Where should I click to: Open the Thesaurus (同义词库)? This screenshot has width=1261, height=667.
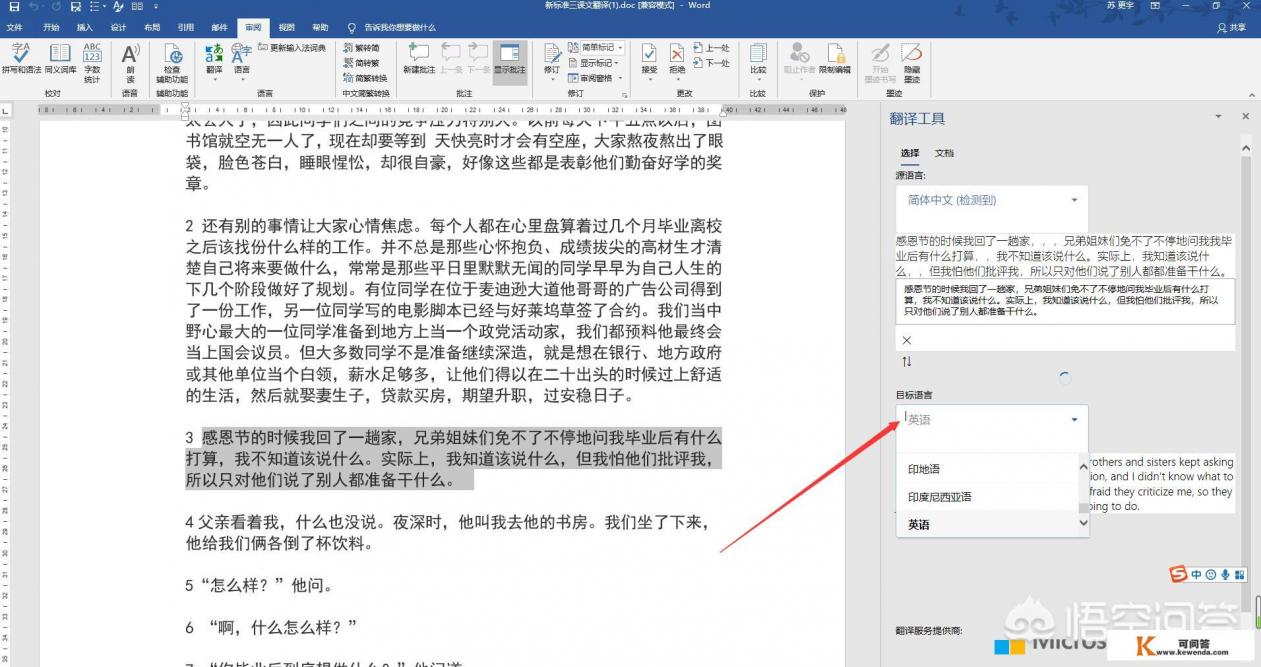[x=60, y=61]
